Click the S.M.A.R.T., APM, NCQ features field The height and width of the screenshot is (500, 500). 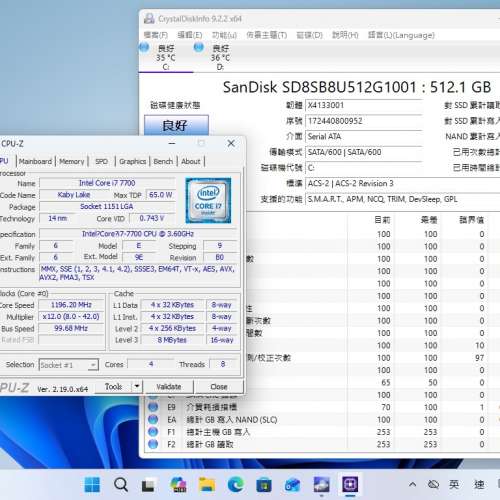click(x=403, y=199)
